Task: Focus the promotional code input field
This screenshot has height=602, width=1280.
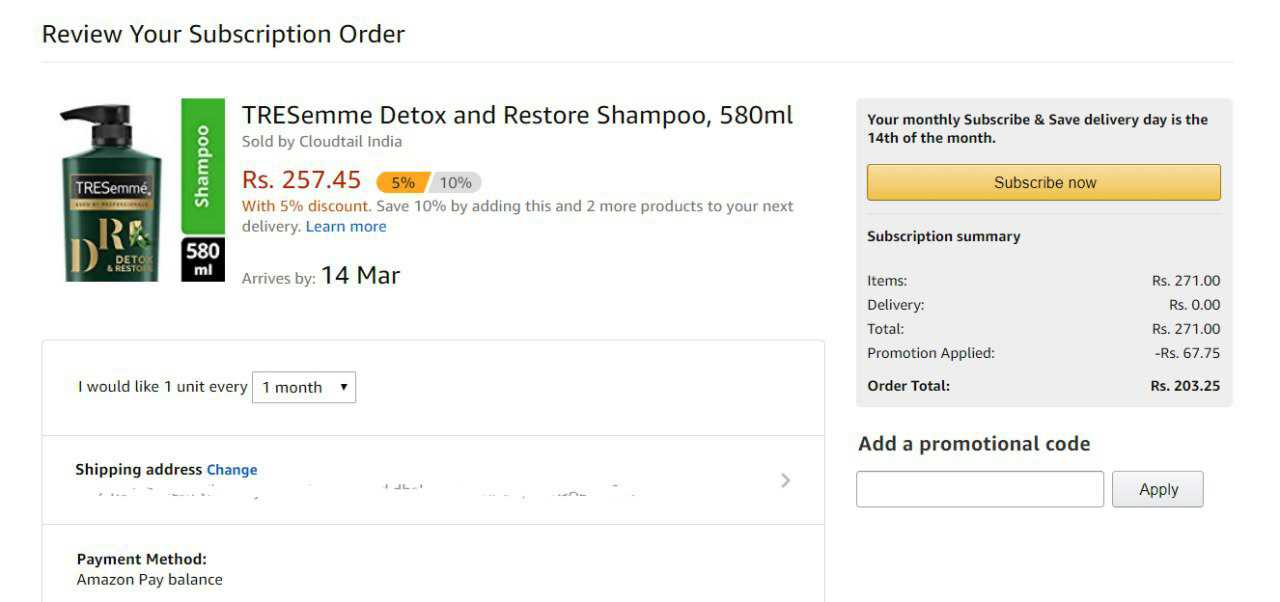Action: 979,490
